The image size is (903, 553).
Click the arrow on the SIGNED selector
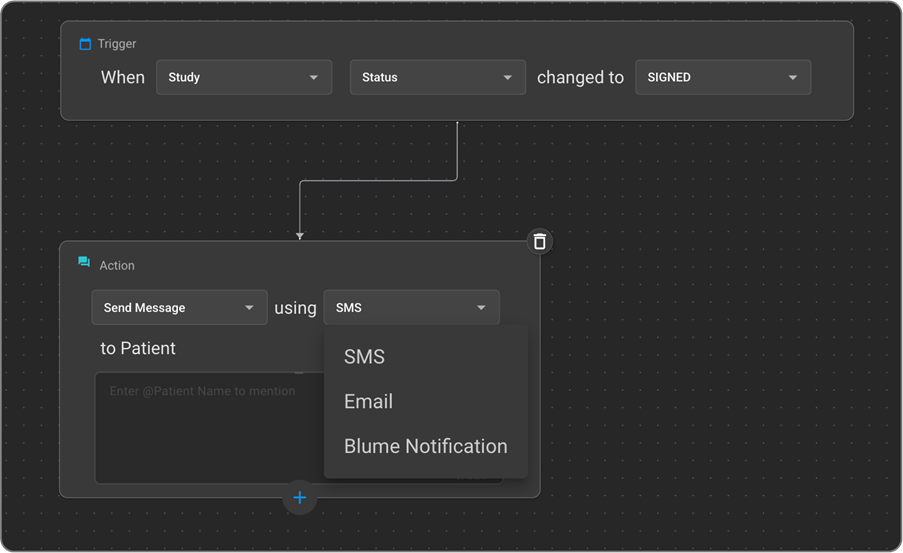(x=793, y=78)
